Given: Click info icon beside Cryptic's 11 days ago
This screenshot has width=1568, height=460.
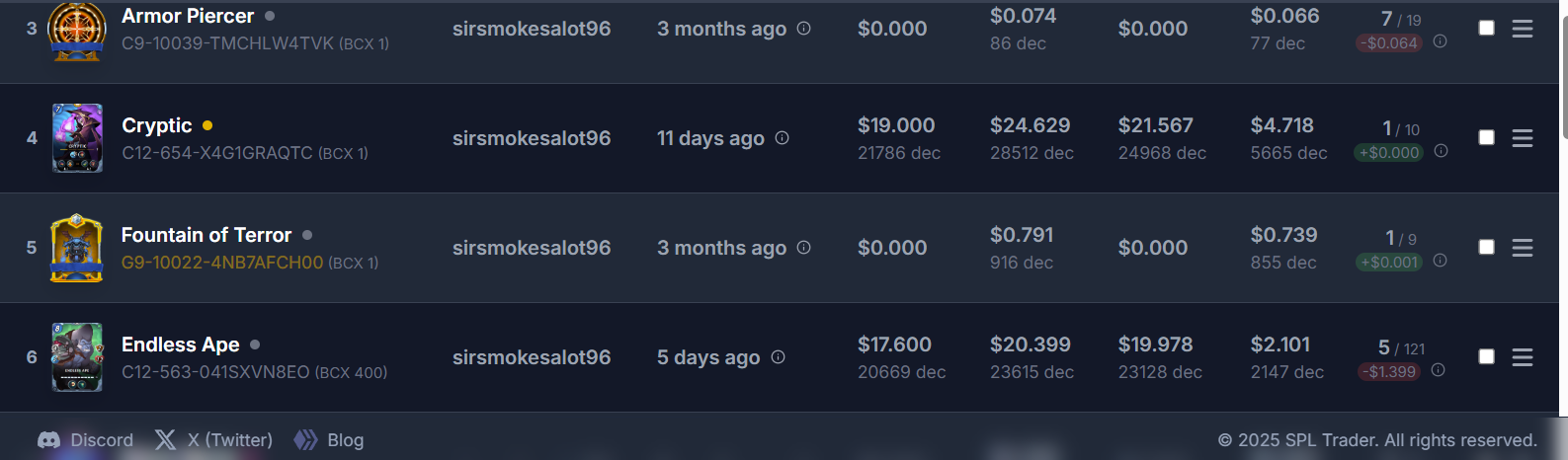Looking at the screenshot, I should coord(782,138).
